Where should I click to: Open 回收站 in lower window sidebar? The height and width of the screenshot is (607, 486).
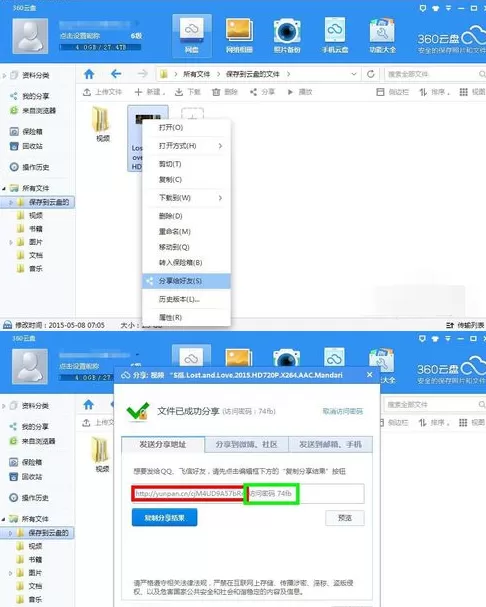click(26, 477)
